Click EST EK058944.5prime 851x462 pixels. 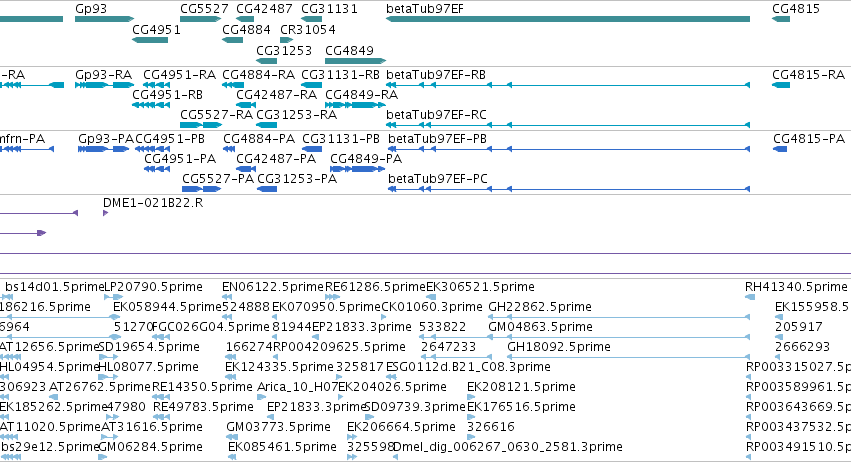(x=116, y=317)
